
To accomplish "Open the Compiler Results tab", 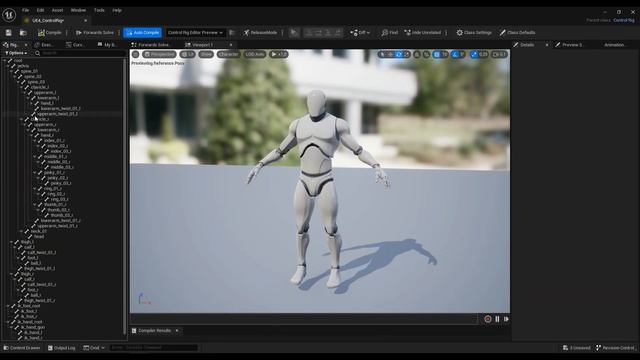I will (155, 331).
